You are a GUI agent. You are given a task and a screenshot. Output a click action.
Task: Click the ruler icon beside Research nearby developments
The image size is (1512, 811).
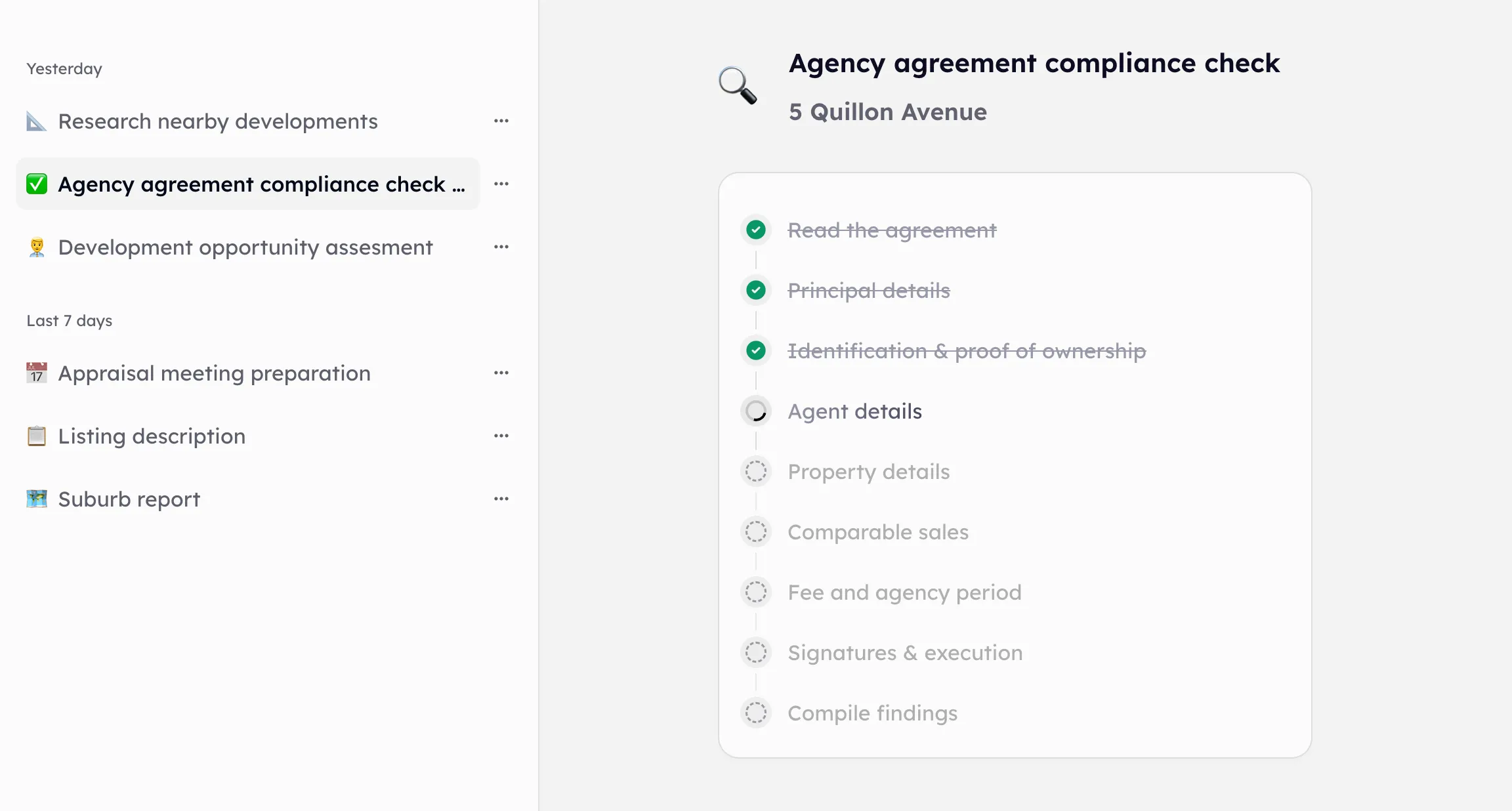point(37,121)
